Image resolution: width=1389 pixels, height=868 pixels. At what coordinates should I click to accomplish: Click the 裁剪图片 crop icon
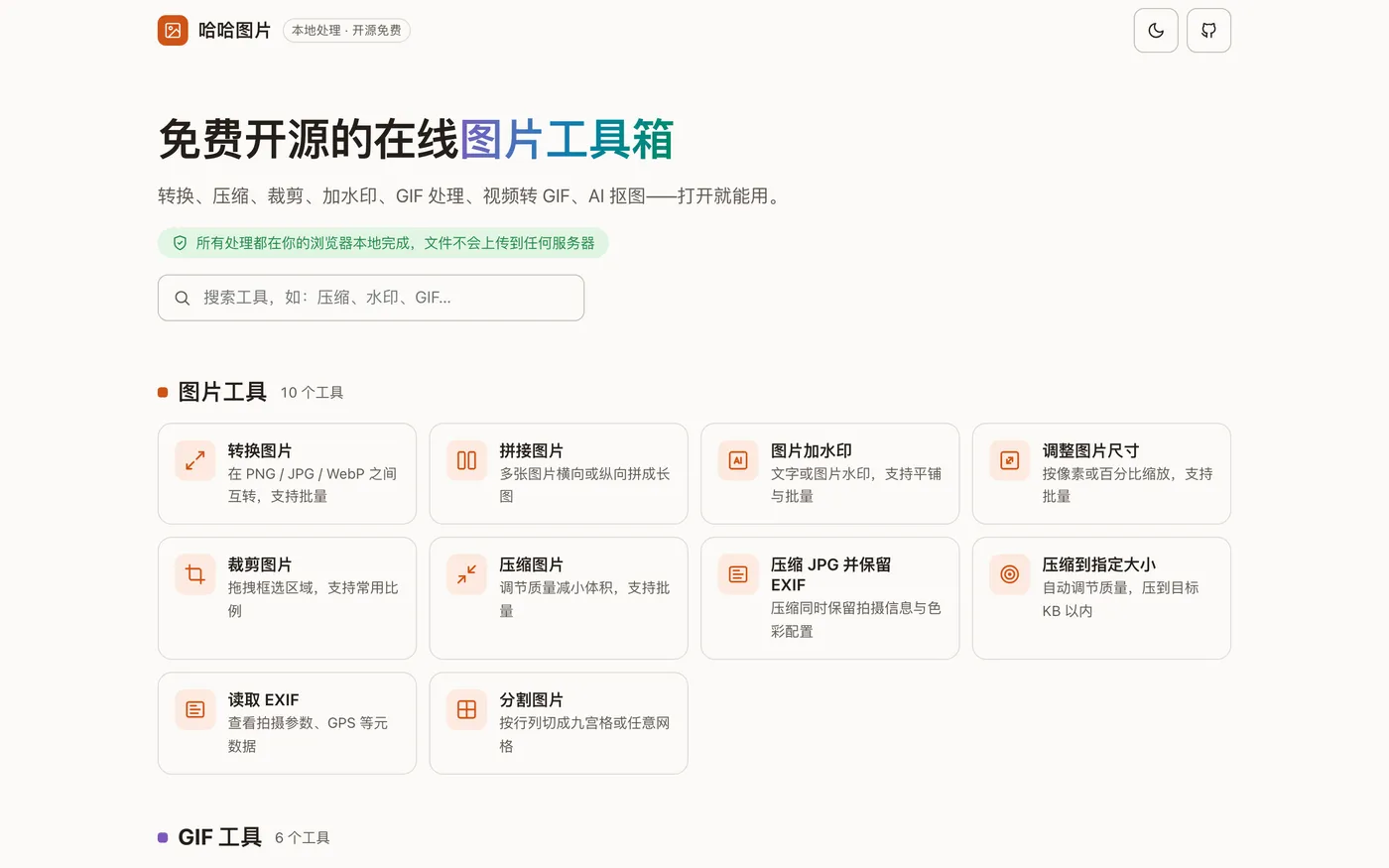195,574
